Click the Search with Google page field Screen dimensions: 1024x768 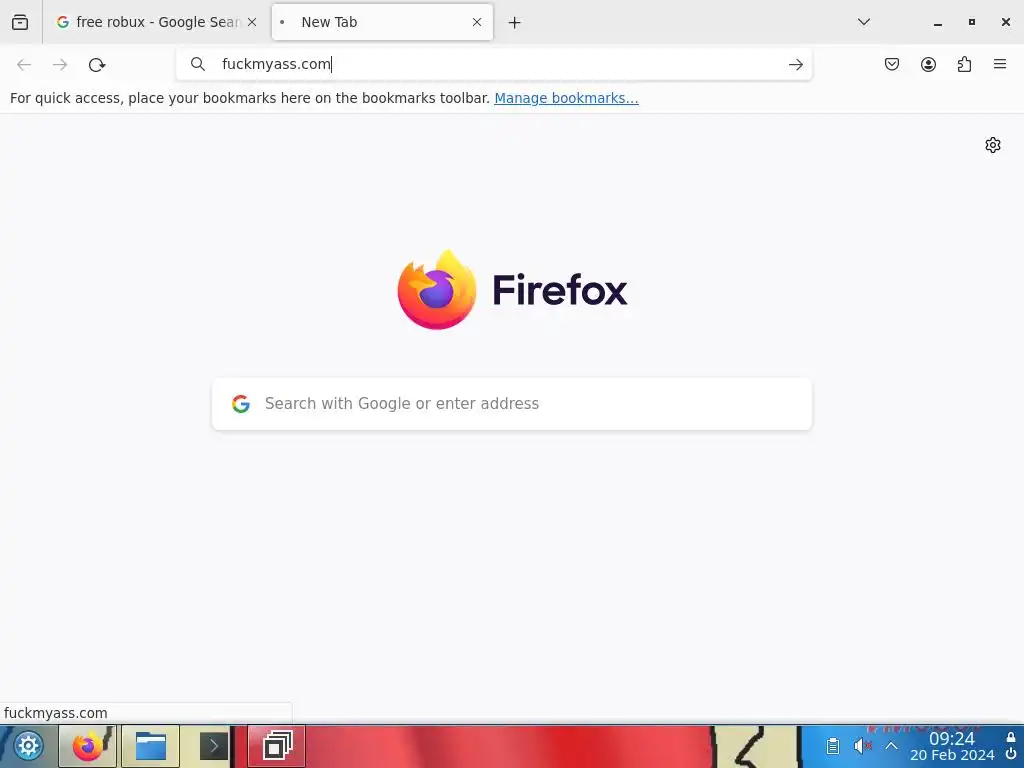tap(511, 404)
